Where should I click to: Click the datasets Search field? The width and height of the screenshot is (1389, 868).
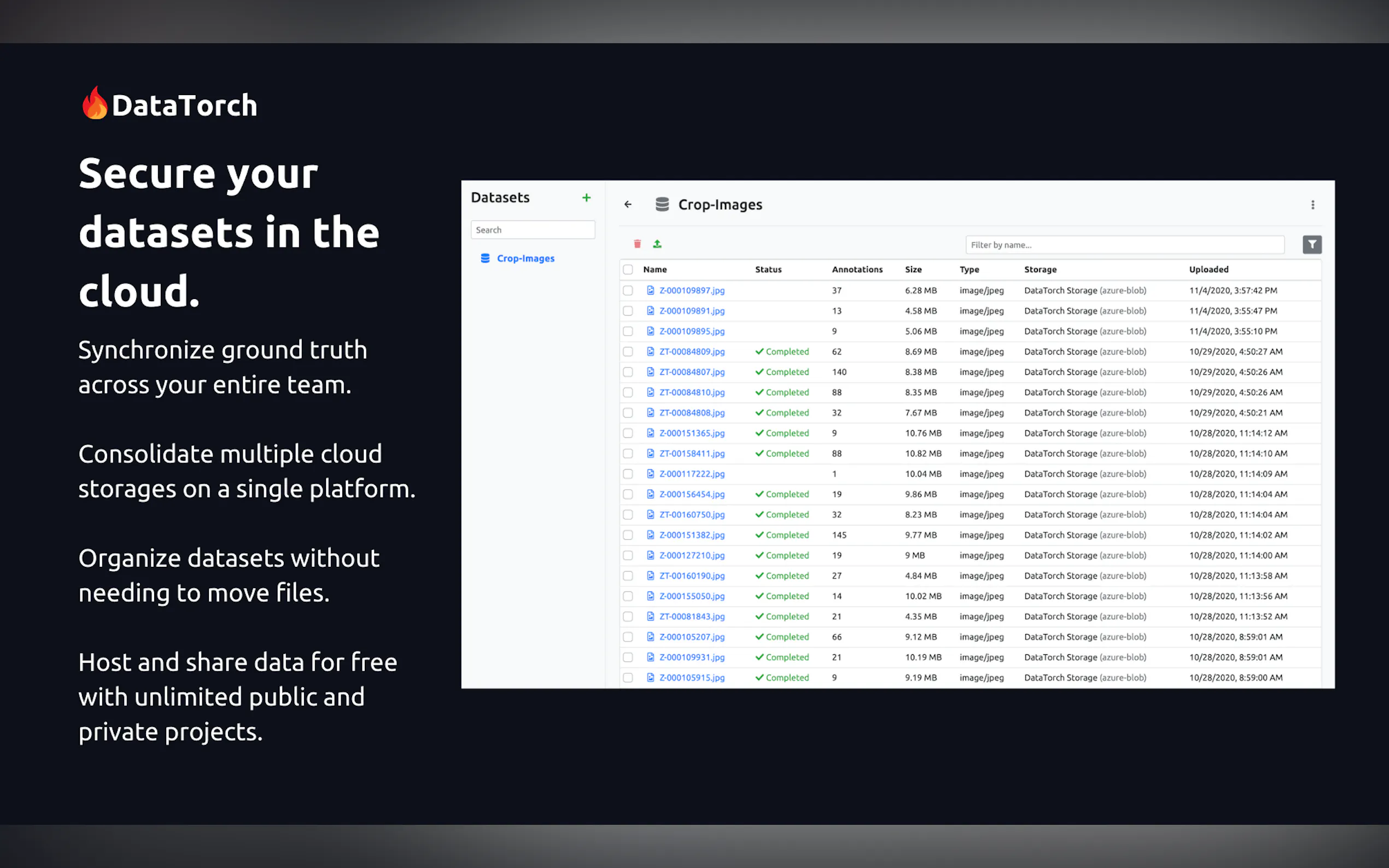coord(533,230)
